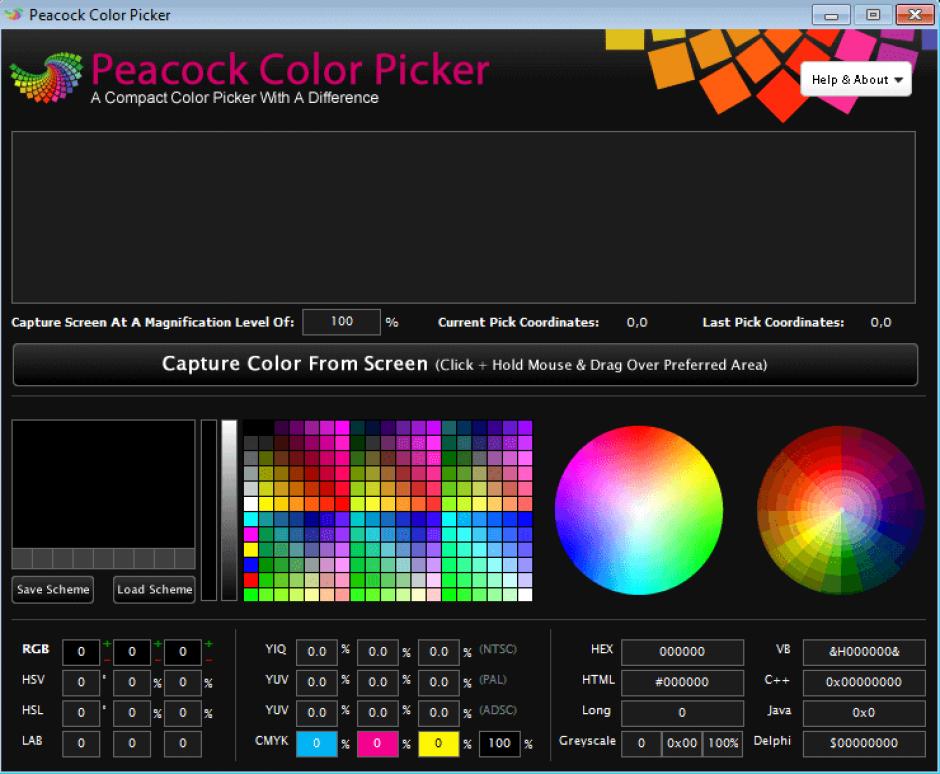Click the magnification level field showing 100
This screenshot has height=774, width=940.
click(x=341, y=322)
